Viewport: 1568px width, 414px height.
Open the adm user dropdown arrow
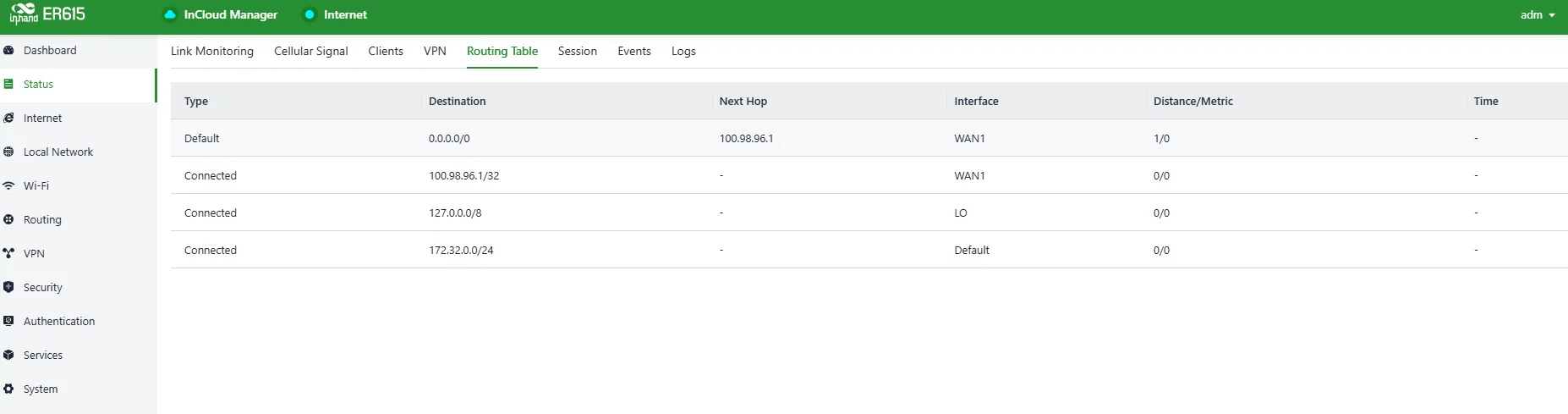click(x=1552, y=15)
